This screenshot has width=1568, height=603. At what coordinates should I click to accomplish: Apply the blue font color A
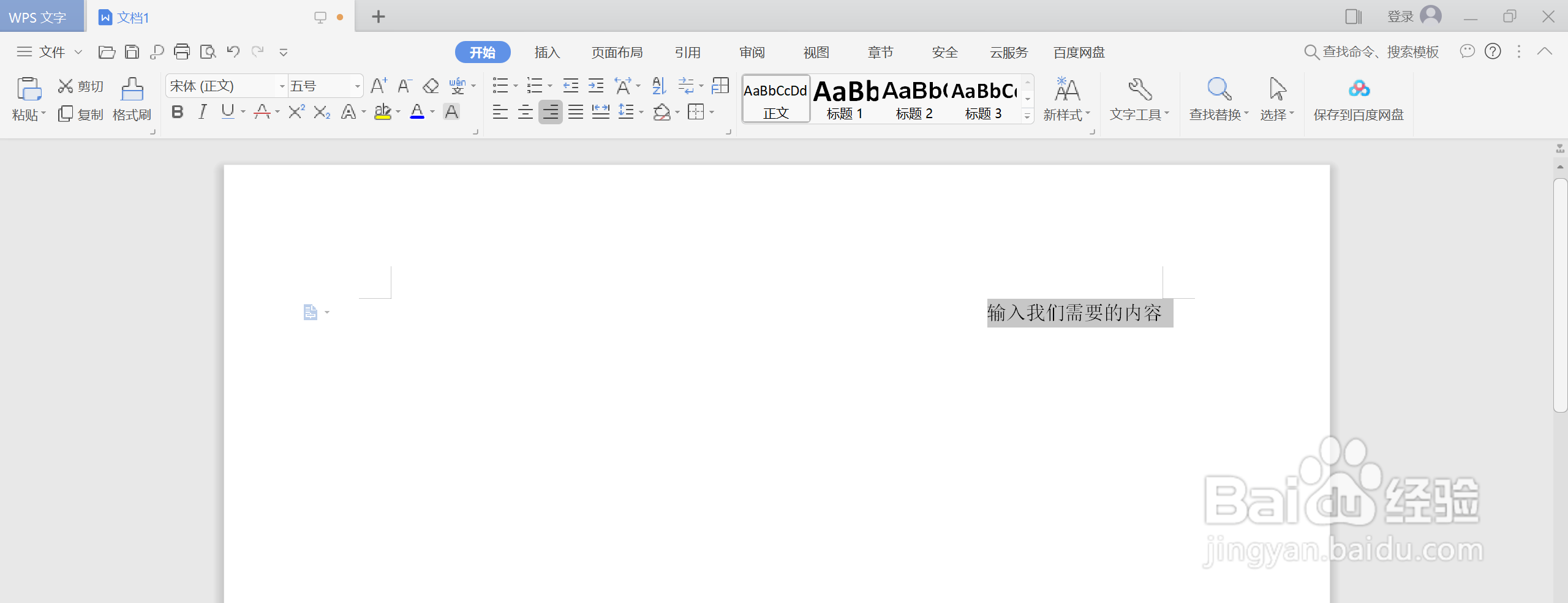(417, 112)
